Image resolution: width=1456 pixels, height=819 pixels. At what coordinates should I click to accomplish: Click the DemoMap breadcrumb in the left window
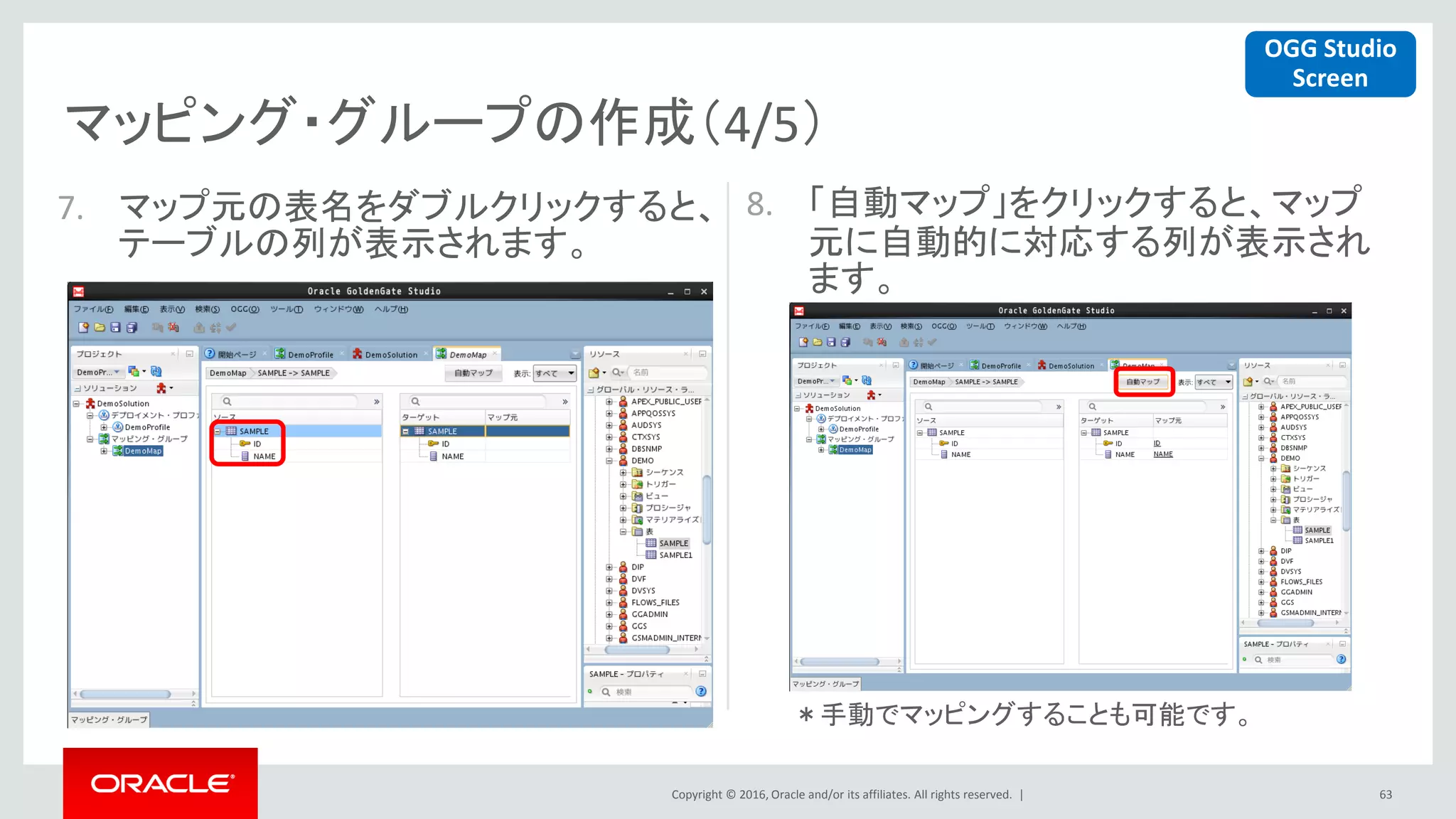(227, 373)
